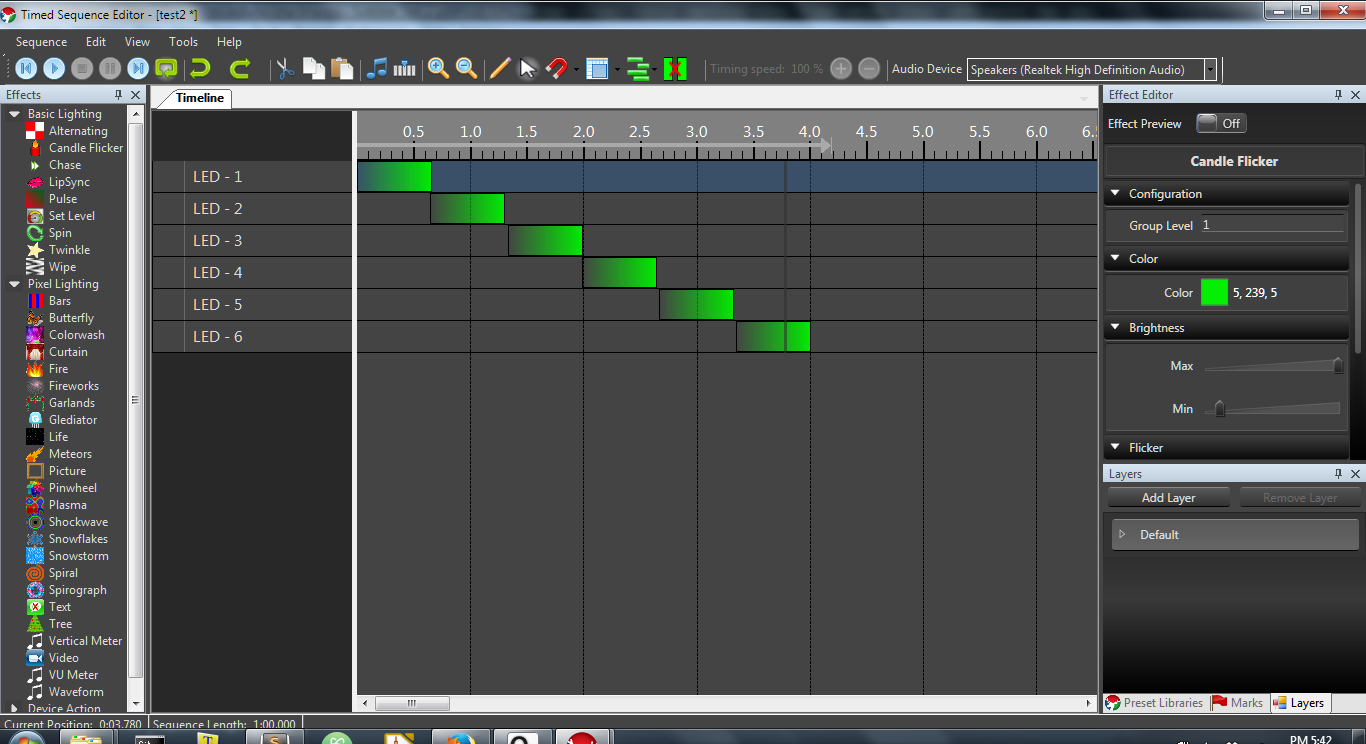Open the Audio Device dropdown

(x=1210, y=69)
